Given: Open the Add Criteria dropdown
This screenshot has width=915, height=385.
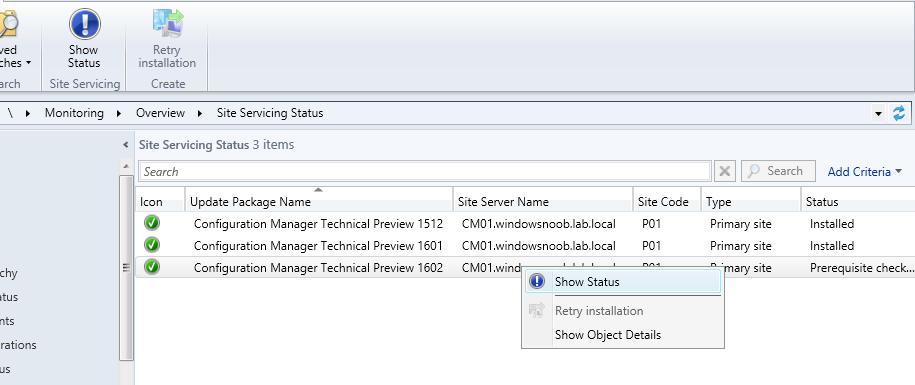Looking at the screenshot, I should (865, 172).
